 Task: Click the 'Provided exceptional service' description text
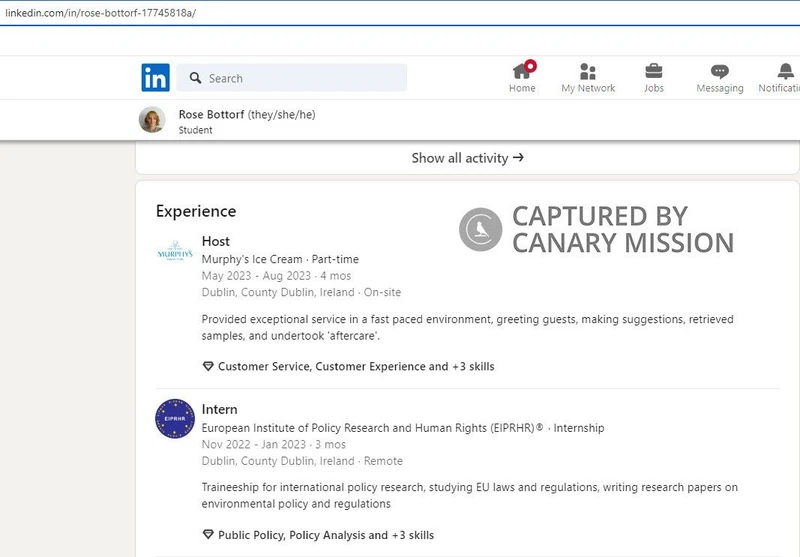click(467, 327)
